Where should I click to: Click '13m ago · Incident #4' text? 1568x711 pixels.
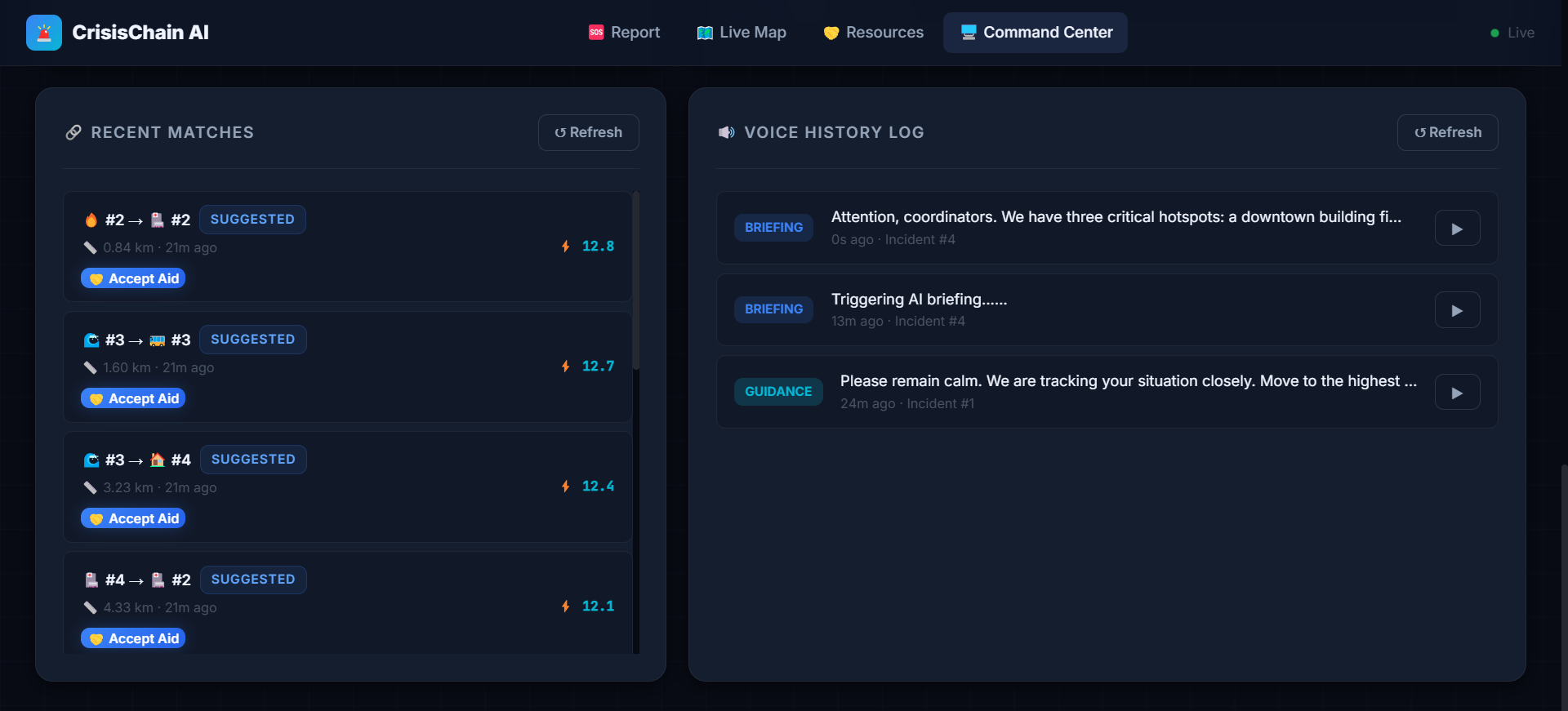click(898, 322)
